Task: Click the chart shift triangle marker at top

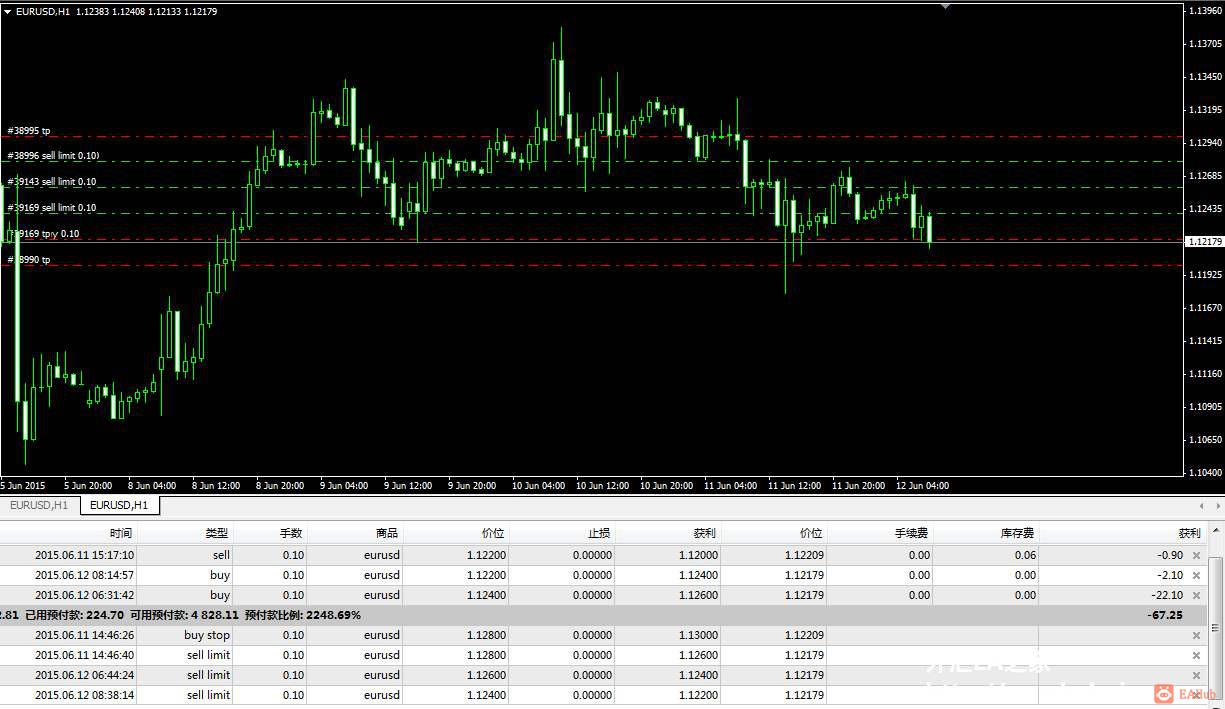Action: click(946, 6)
